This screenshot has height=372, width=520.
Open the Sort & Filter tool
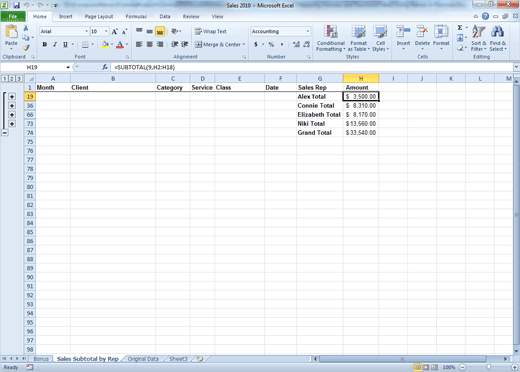pyautogui.click(x=479, y=39)
